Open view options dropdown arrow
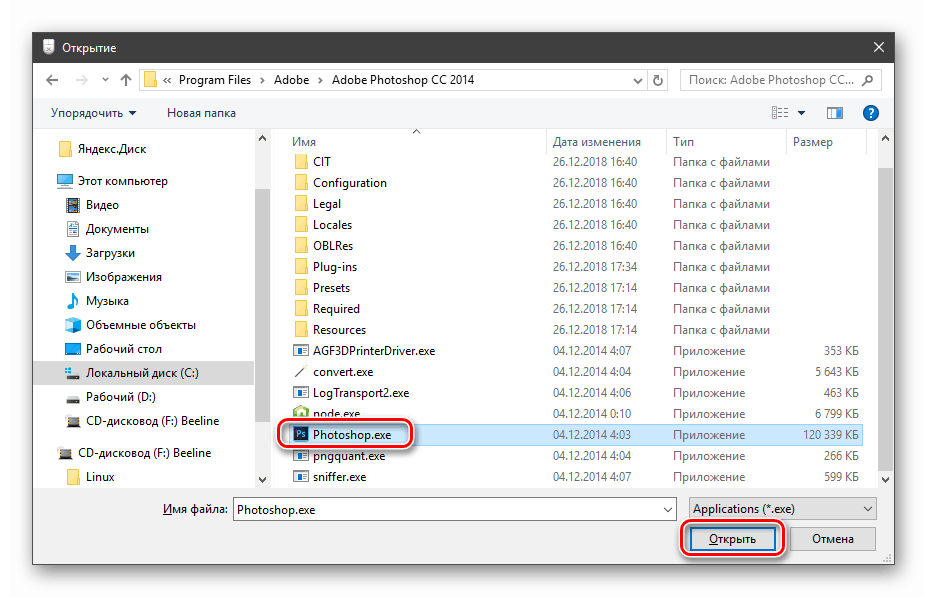This screenshot has height=597, width=927. point(802,113)
